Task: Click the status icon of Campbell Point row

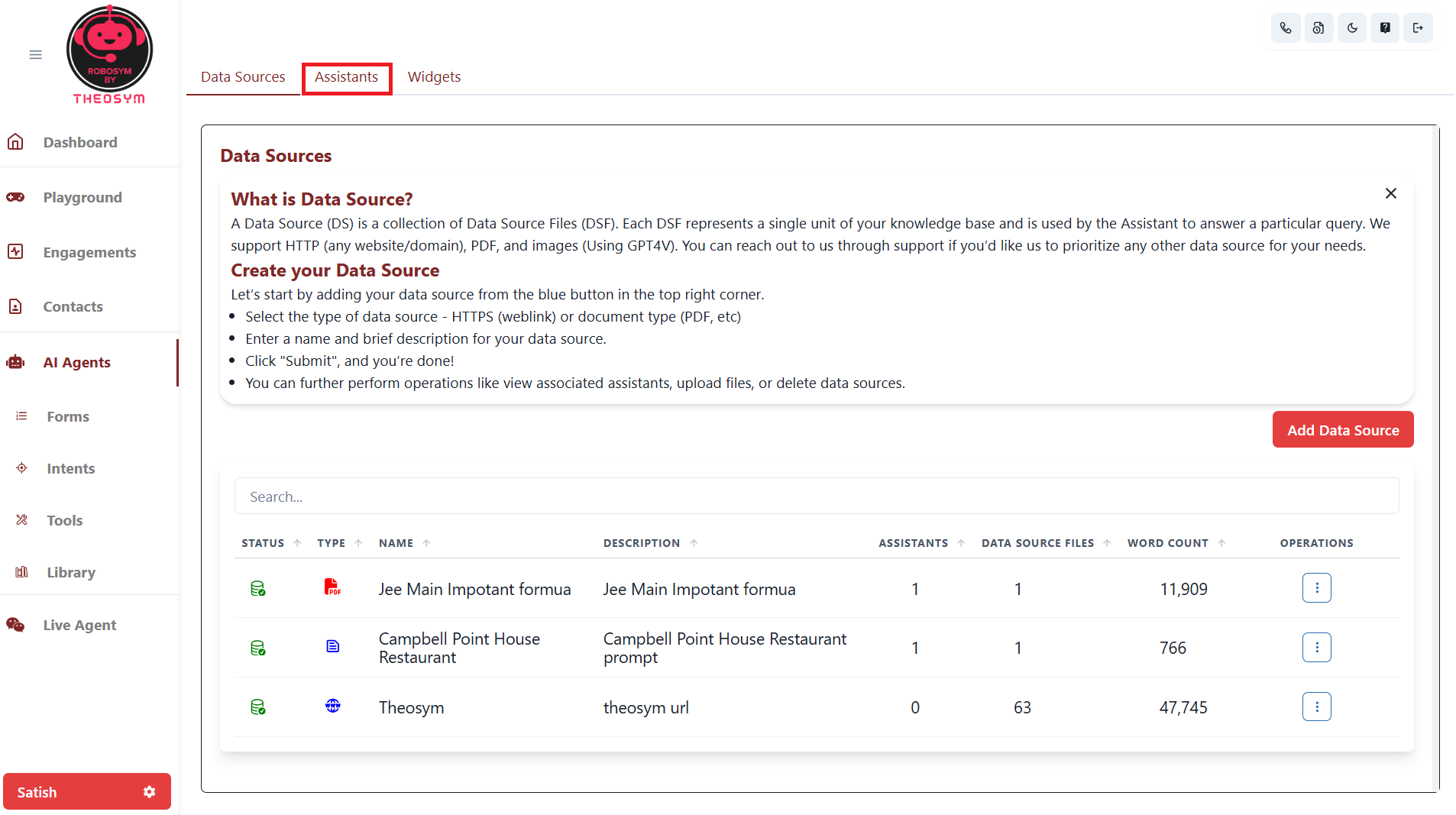Action: pyautogui.click(x=258, y=648)
